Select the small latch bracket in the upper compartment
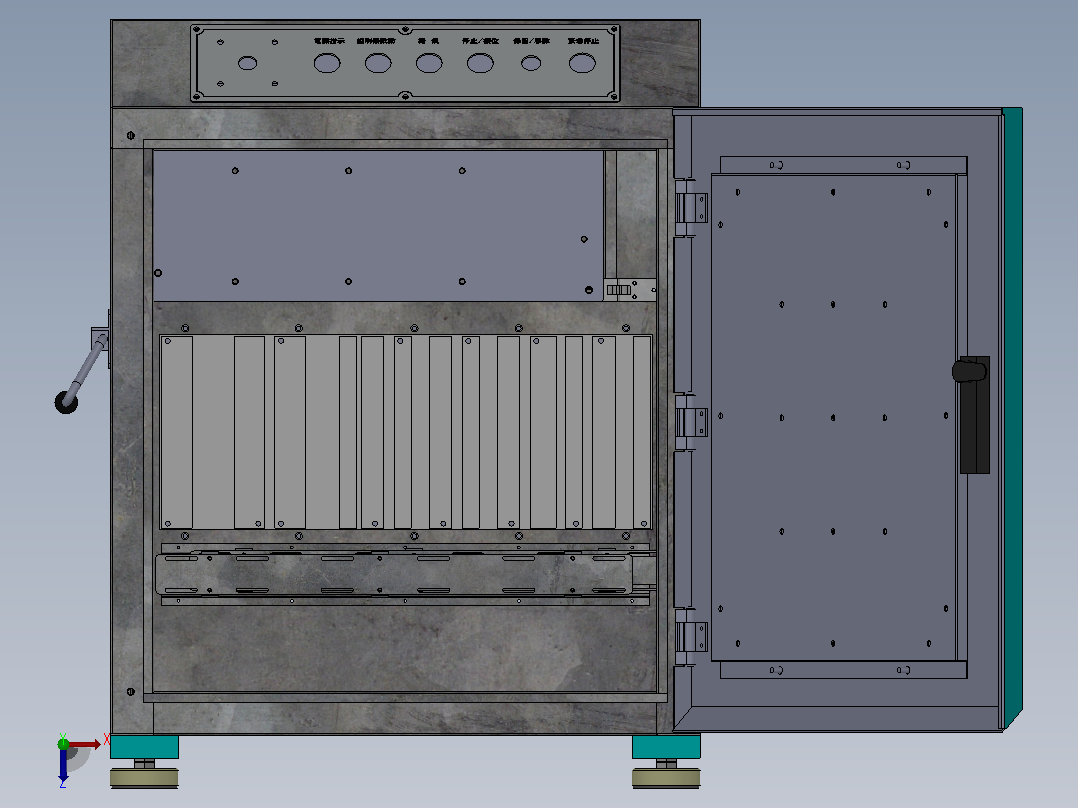The height and width of the screenshot is (808, 1078). point(630,290)
